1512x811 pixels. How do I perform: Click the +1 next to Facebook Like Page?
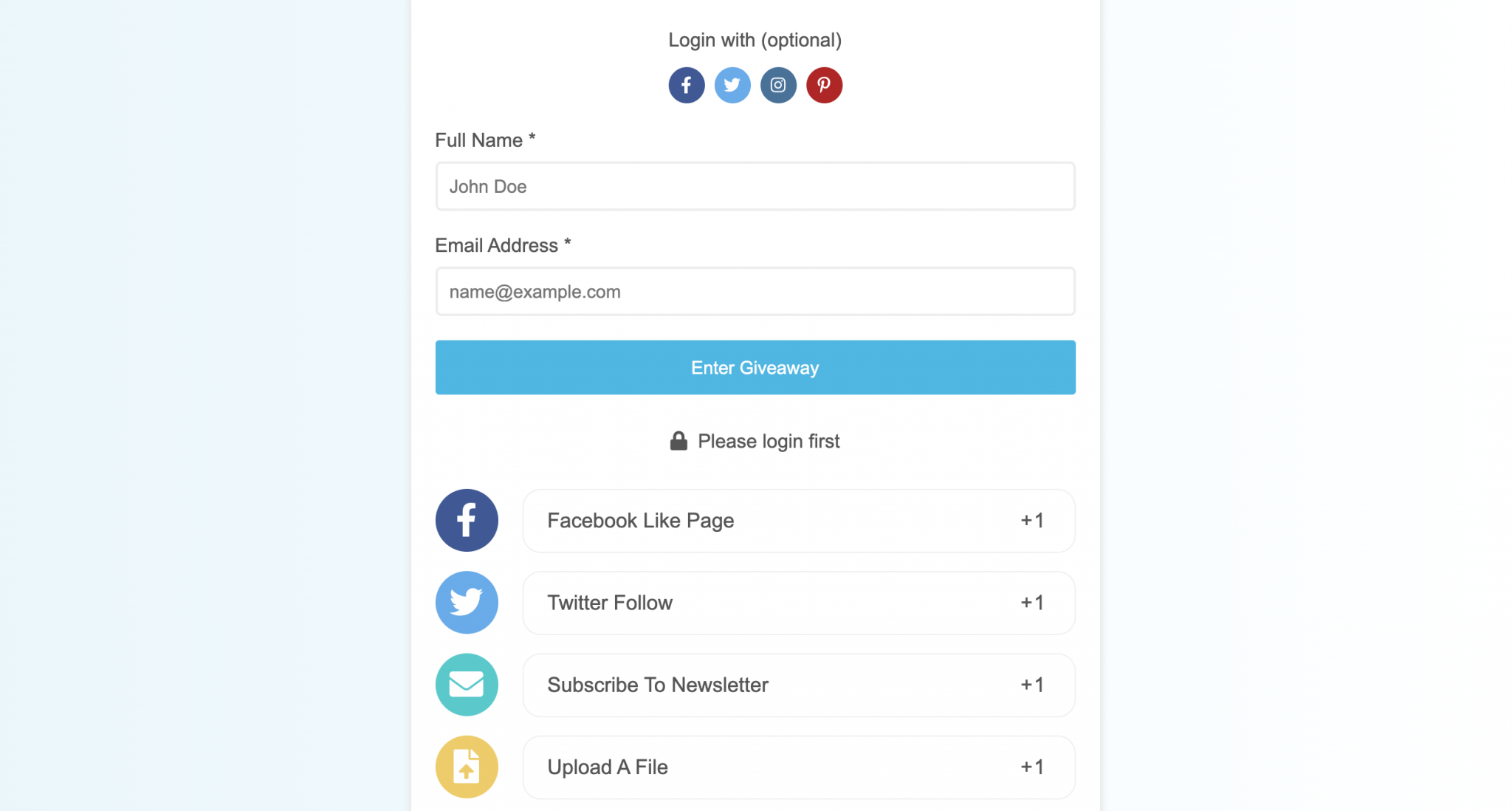(x=1031, y=520)
